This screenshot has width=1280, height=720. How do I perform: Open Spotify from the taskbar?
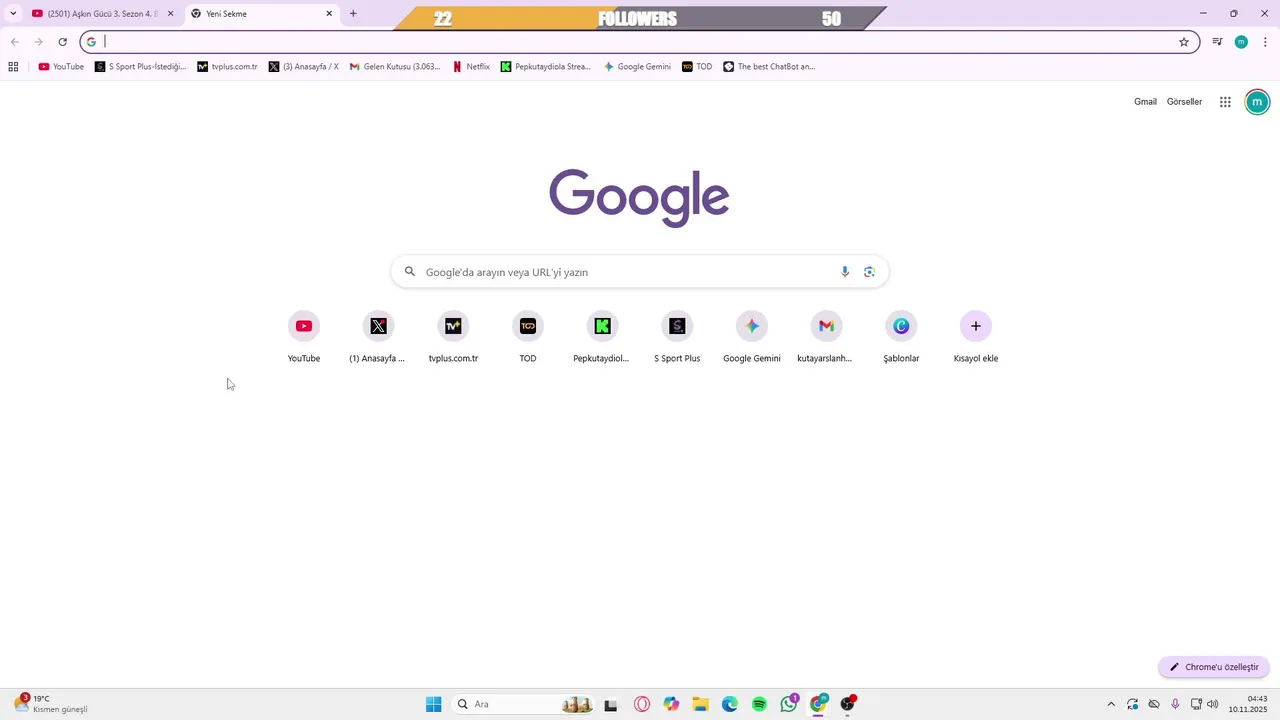click(x=759, y=704)
